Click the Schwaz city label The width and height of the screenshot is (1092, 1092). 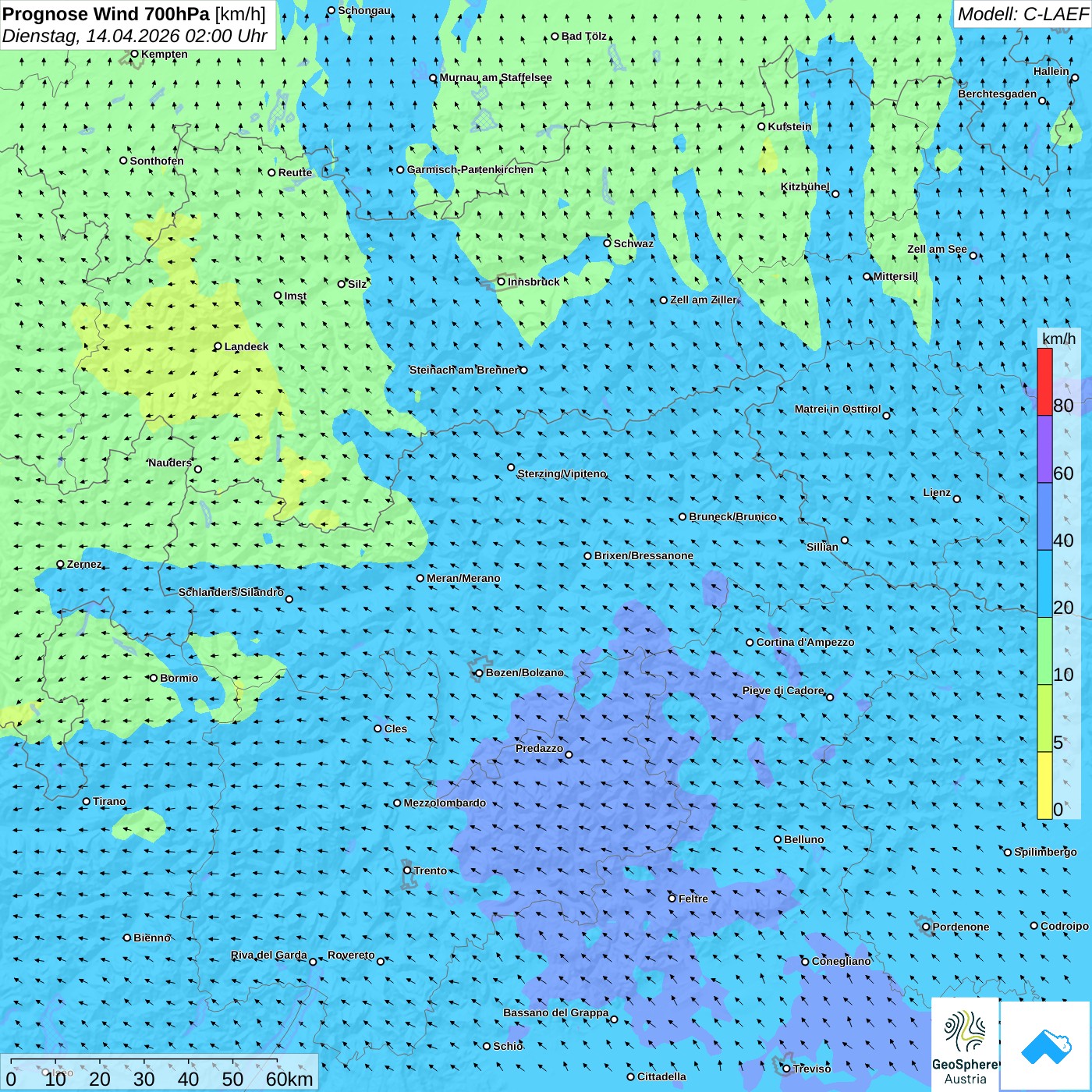point(633,243)
